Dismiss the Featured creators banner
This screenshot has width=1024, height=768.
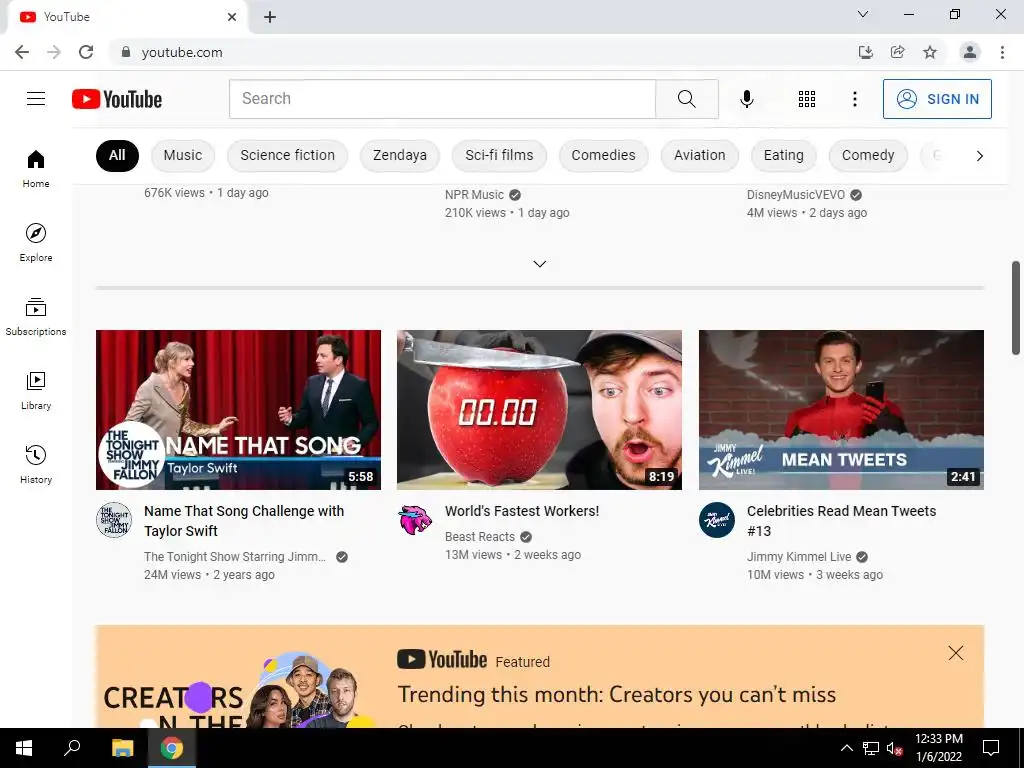point(955,653)
